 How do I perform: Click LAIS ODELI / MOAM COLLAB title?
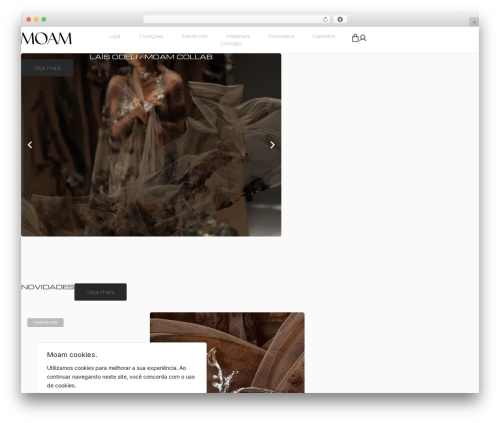[x=151, y=57]
